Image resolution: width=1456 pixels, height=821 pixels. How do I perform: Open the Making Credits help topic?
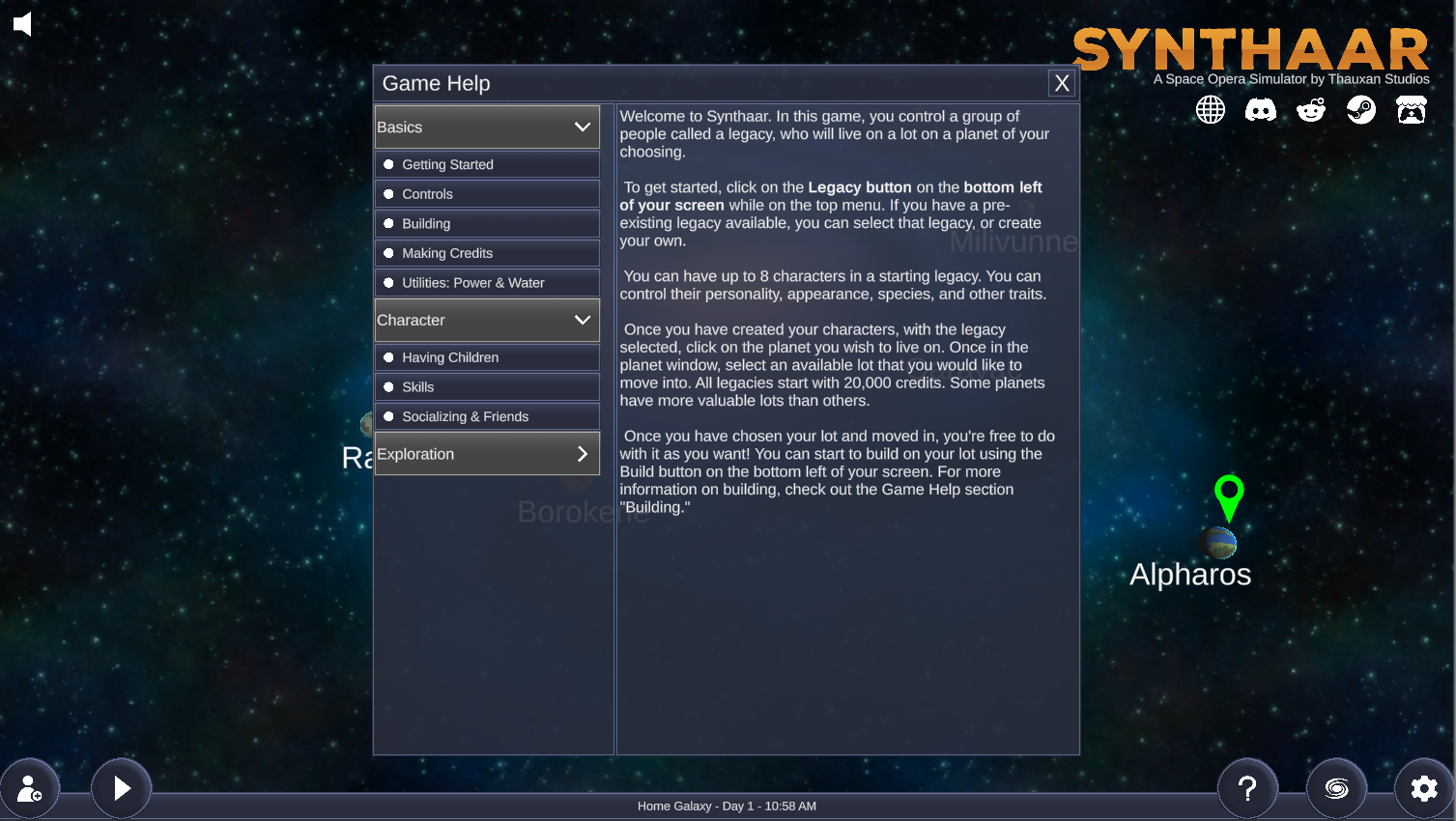pyautogui.click(x=487, y=253)
